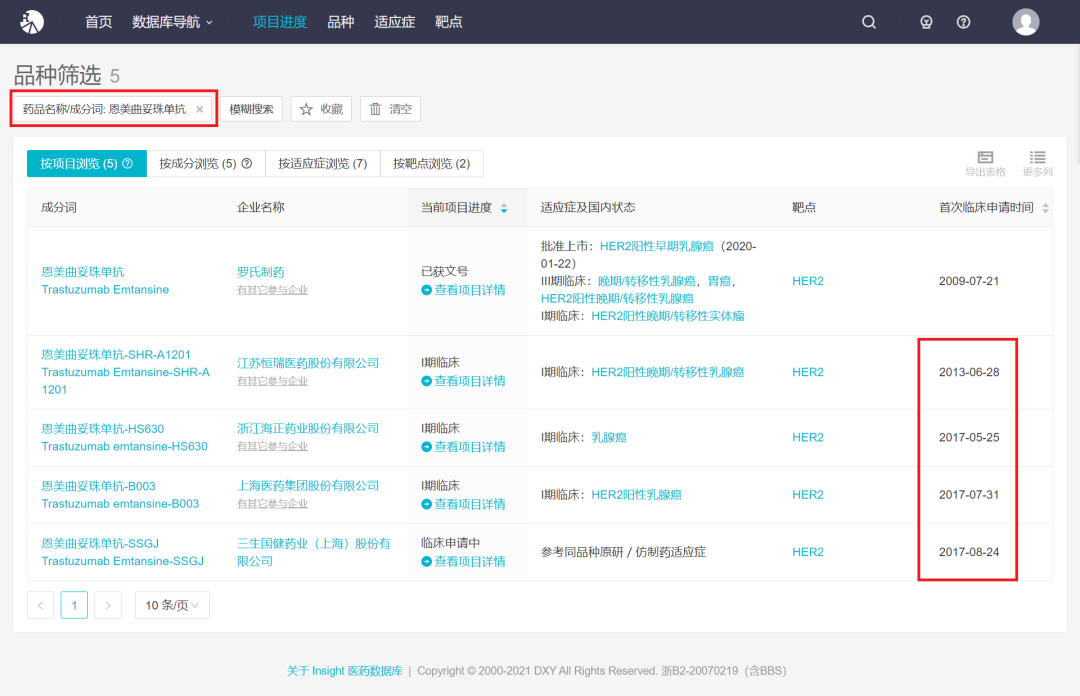1080x696 pixels.
Task: Open 上海医药集团股份有限公司 company link
Action: [308, 486]
